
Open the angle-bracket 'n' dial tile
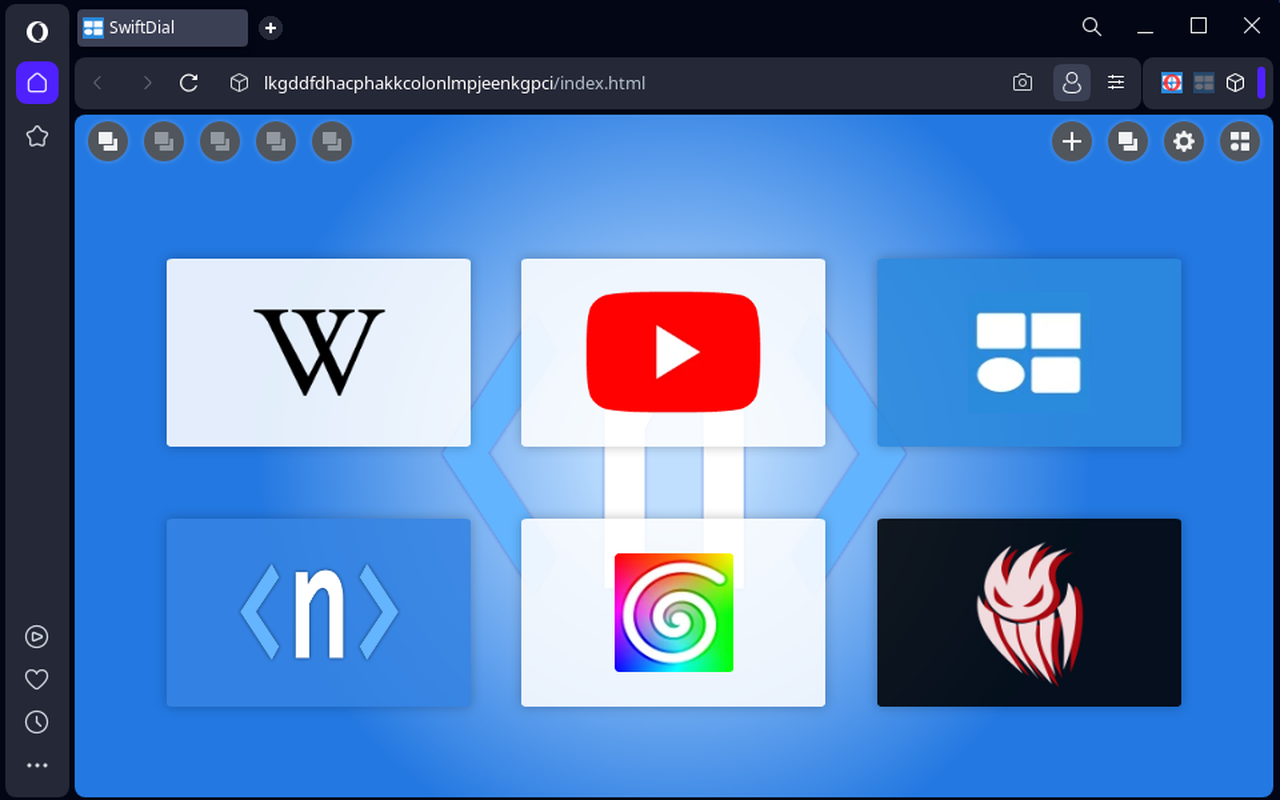point(318,612)
